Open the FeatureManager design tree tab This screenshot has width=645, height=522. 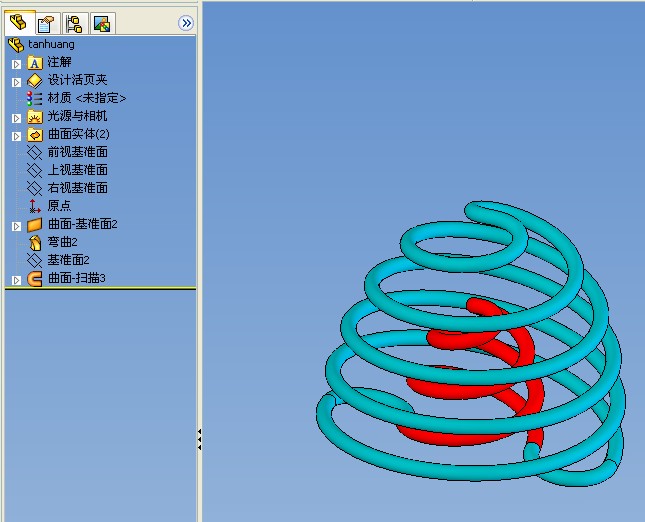[19, 23]
